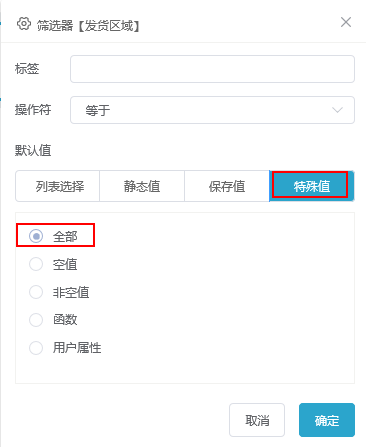The width and height of the screenshot is (366, 447).
Task: Click the gear settings icon in header
Action: tap(24, 24)
